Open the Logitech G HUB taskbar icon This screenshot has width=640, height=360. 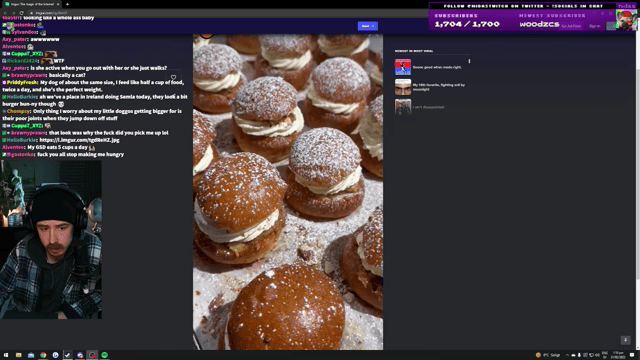(56, 355)
